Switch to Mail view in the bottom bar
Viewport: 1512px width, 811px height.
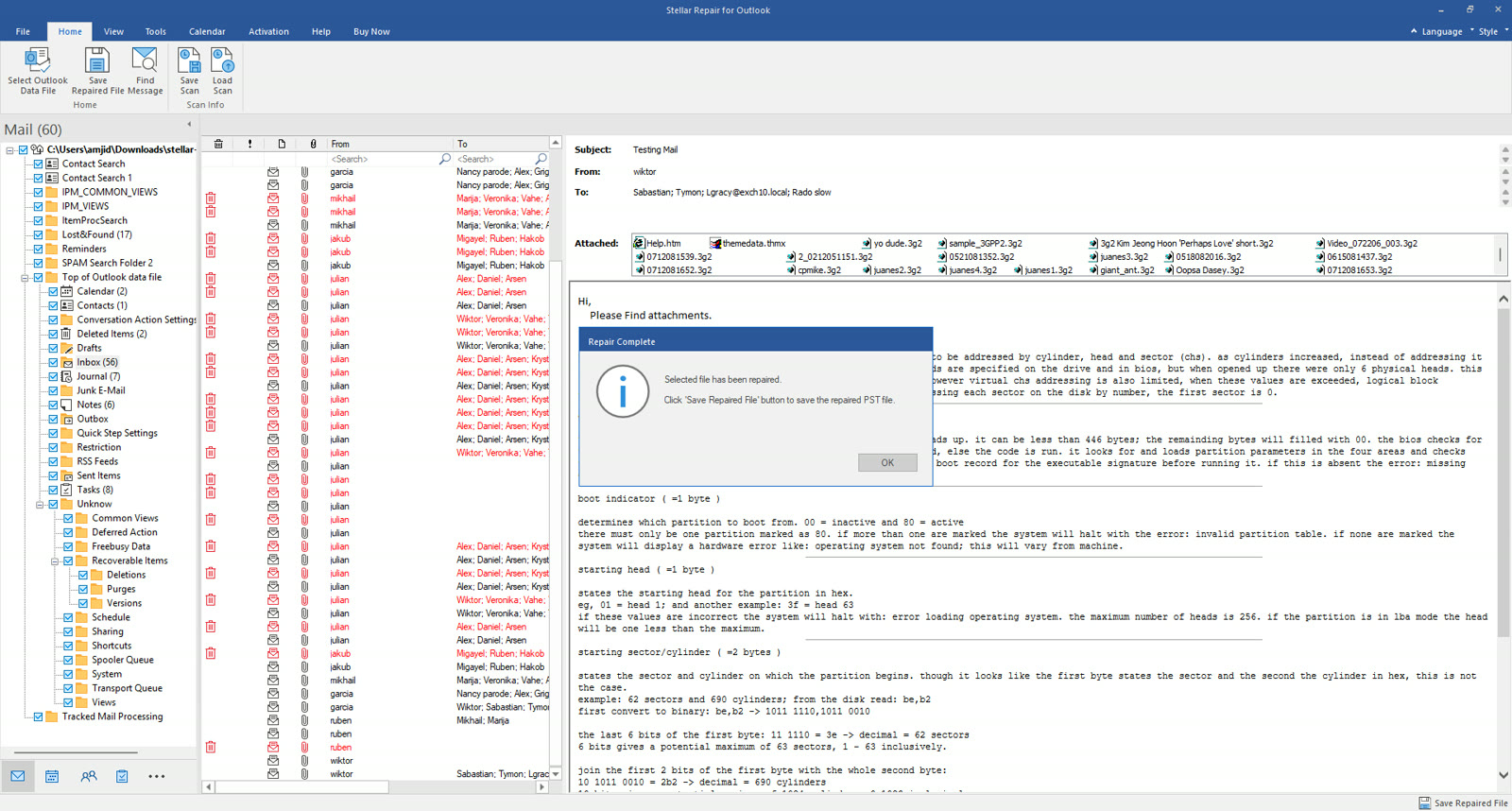18,776
